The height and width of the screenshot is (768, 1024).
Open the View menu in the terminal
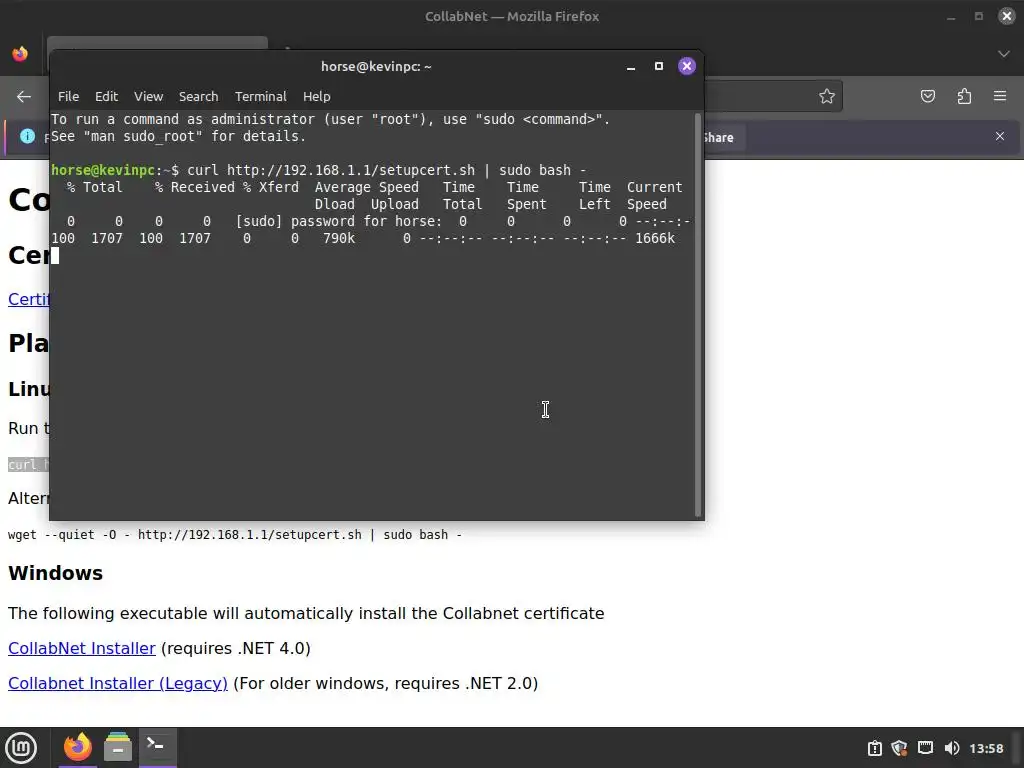148,97
